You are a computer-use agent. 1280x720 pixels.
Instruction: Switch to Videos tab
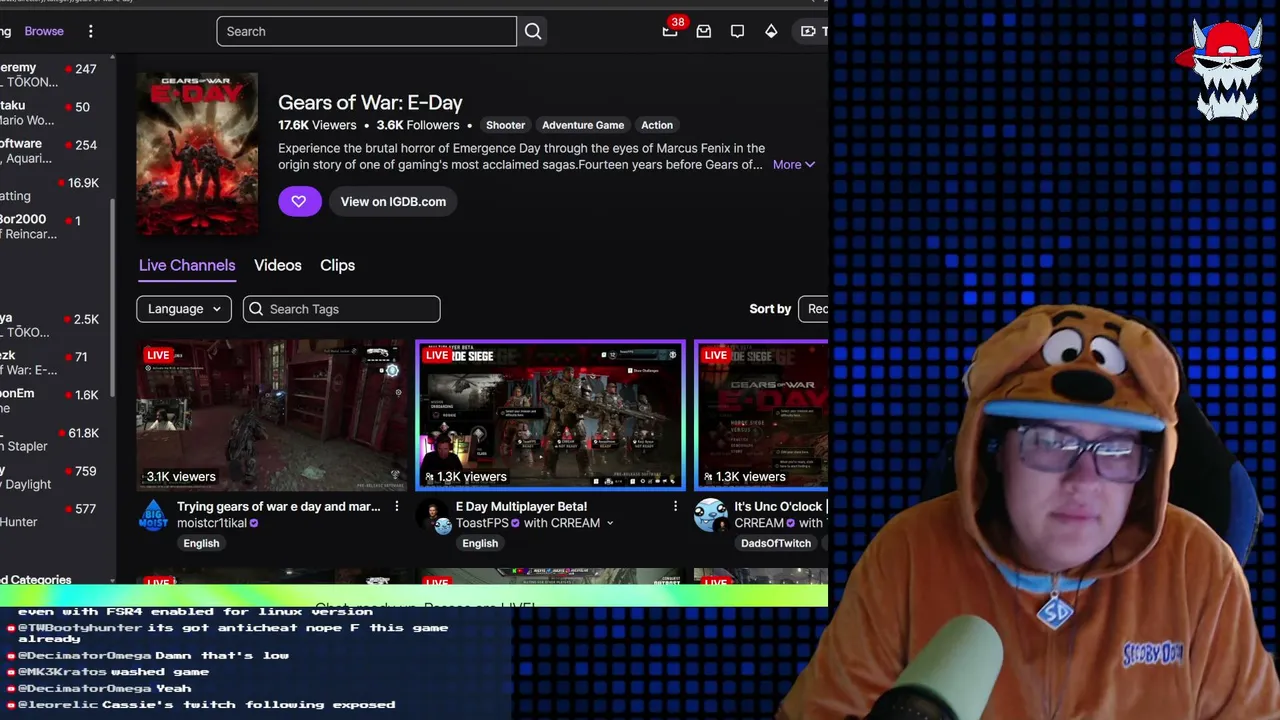tap(278, 265)
